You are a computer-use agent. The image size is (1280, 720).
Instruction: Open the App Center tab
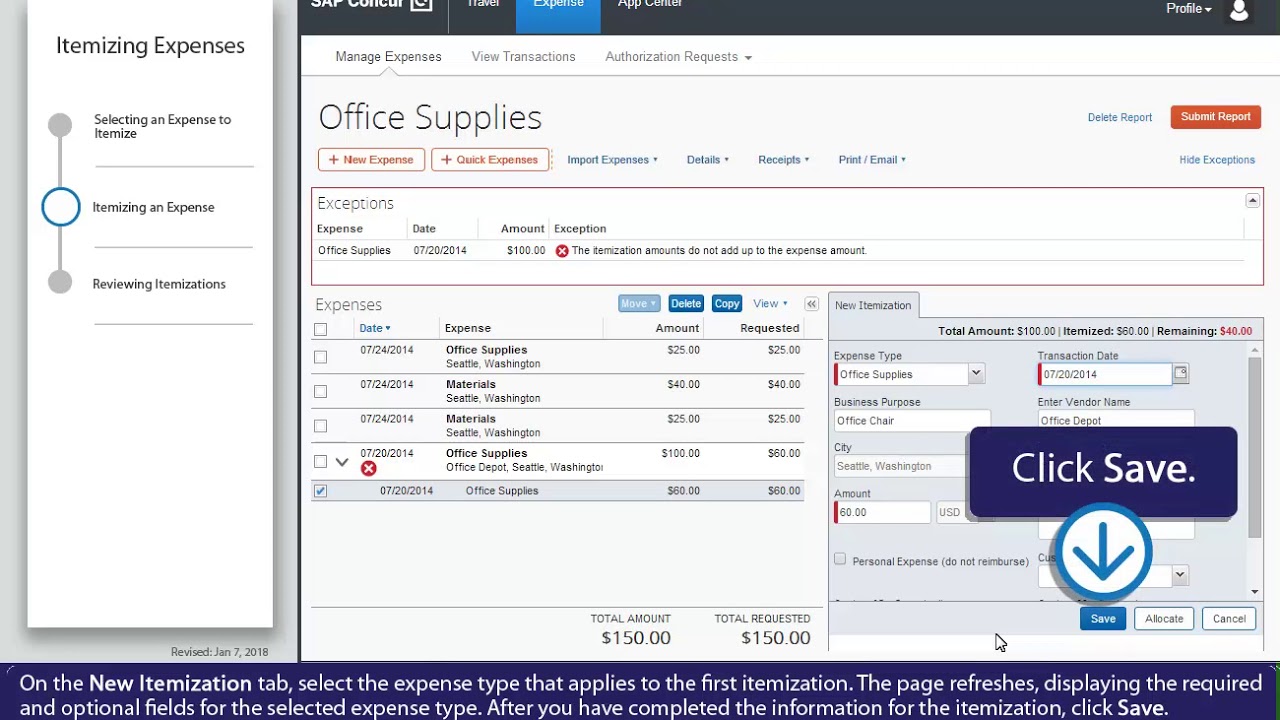click(650, 6)
